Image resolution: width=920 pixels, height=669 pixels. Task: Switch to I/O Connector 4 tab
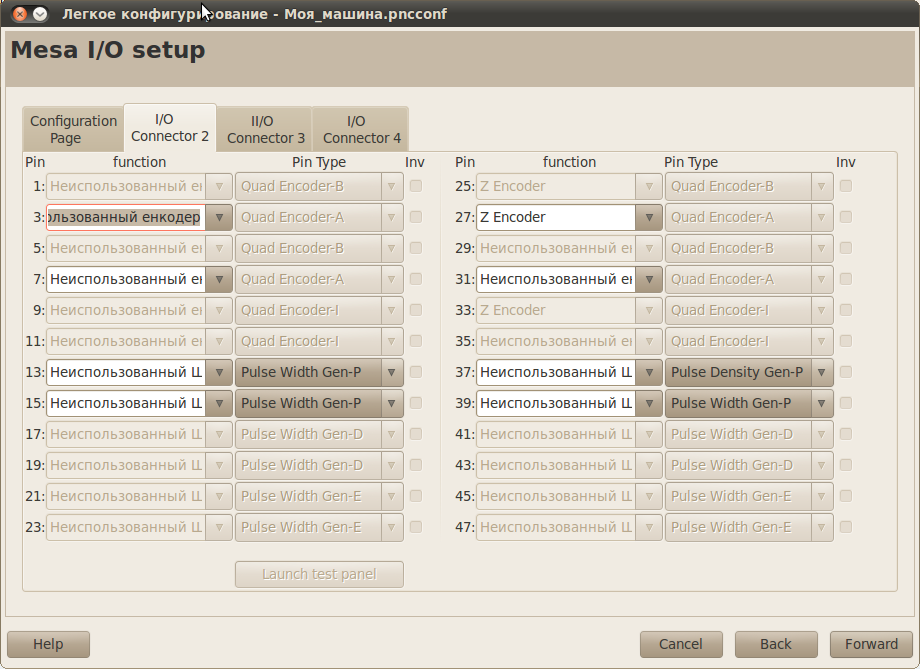[361, 129]
